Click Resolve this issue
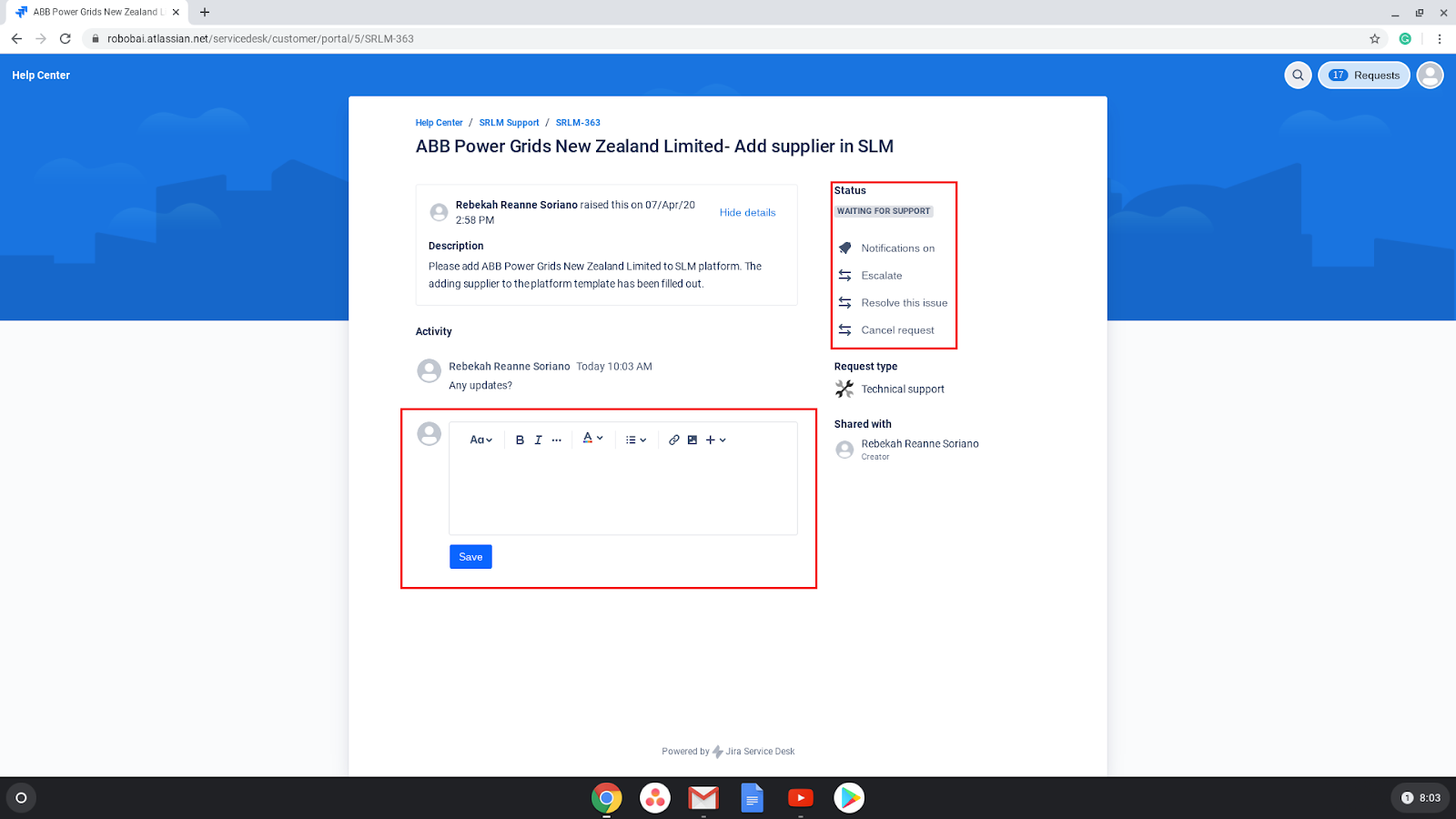This screenshot has width=1456, height=819. (x=904, y=303)
